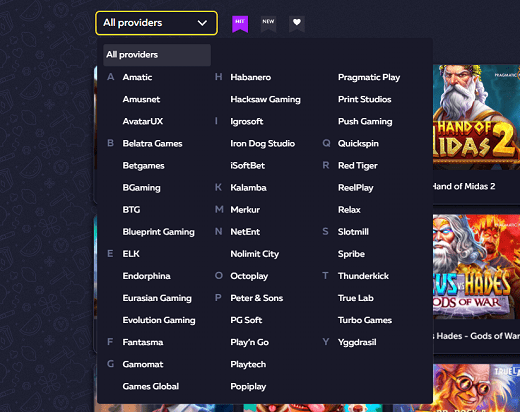Select Spribe provider
The width and height of the screenshot is (520, 412).
pyautogui.click(x=351, y=254)
